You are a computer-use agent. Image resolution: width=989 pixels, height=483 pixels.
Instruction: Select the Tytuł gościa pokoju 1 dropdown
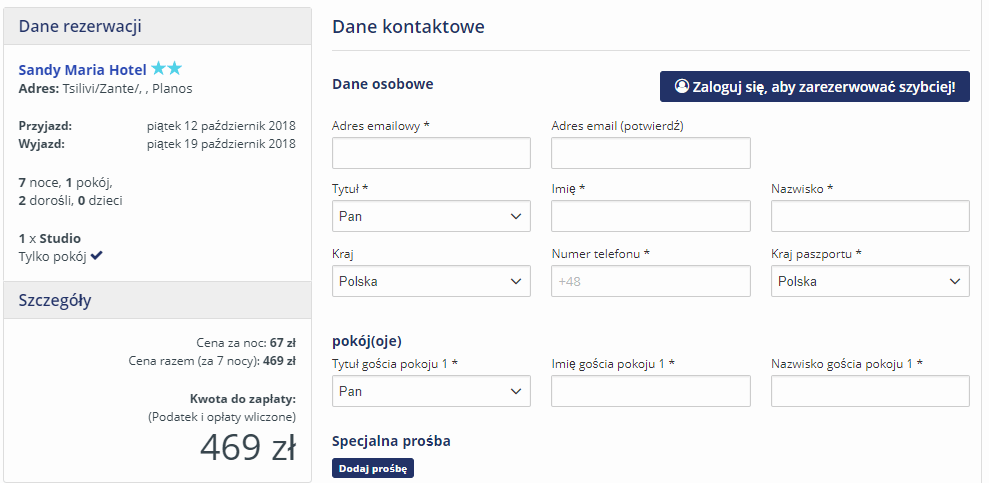(431, 391)
